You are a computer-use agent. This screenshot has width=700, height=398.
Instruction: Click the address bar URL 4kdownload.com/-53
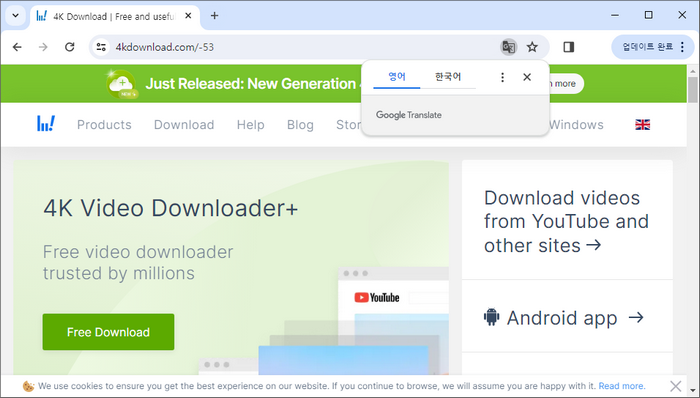[x=165, y=47]
